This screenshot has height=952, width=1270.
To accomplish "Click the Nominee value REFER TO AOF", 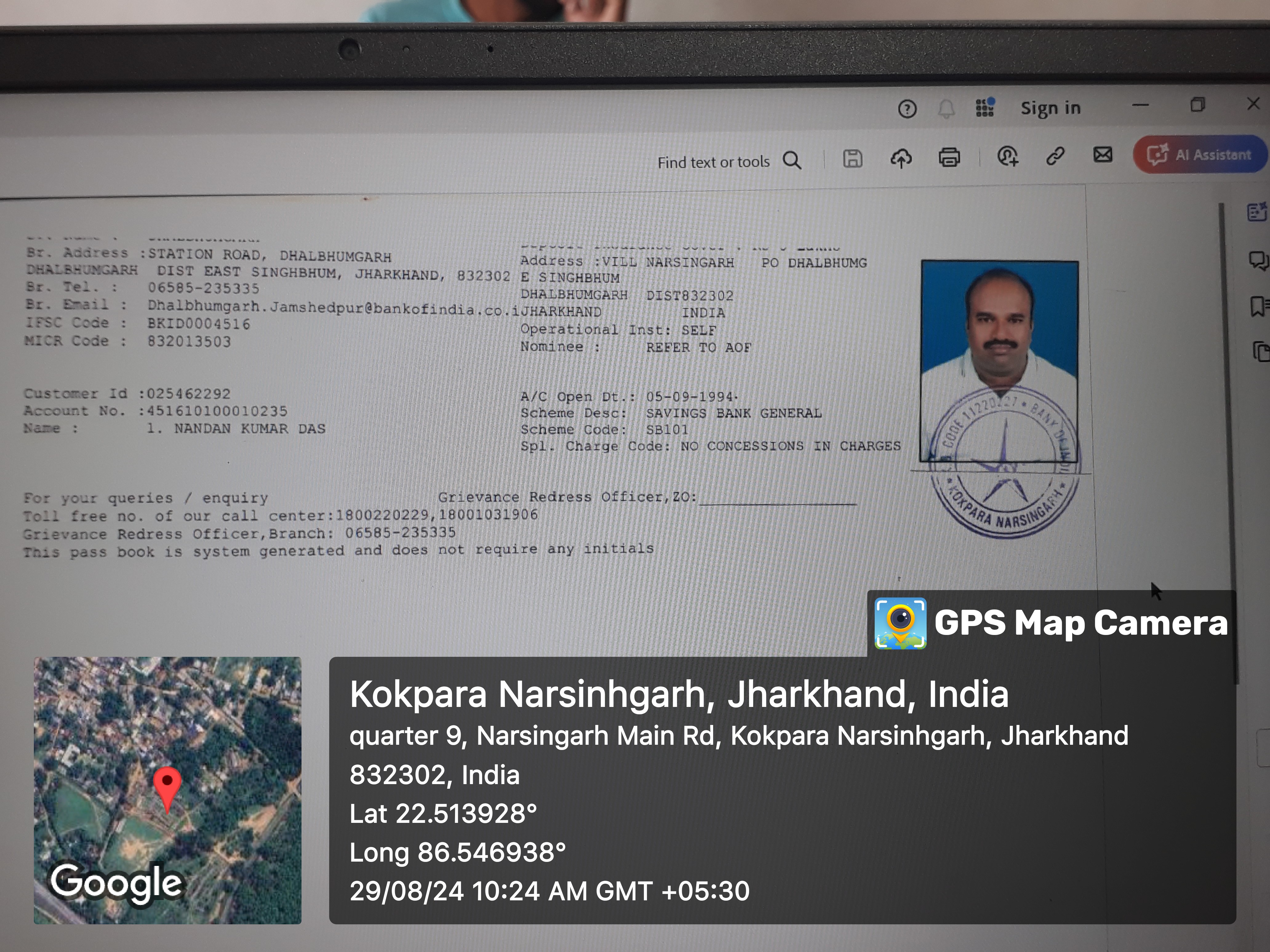I will tap(699, 347).
